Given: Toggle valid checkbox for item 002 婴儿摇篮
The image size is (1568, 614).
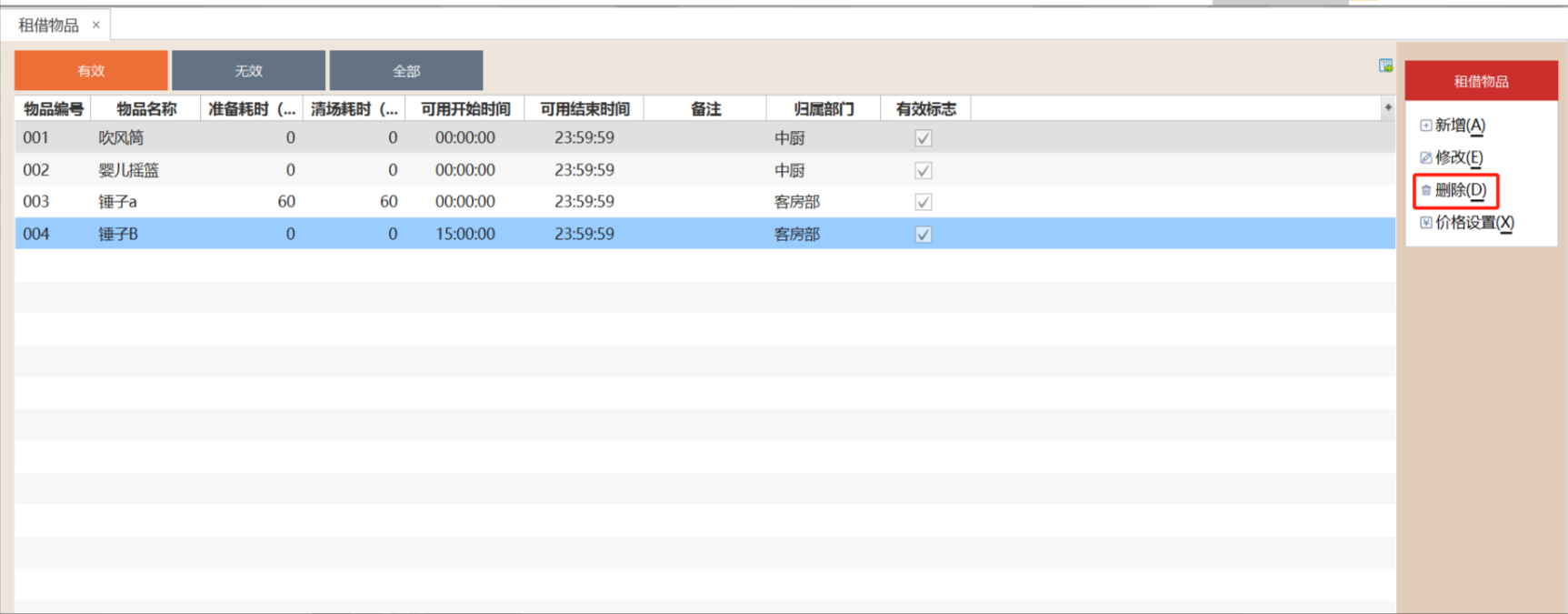Looking at the screenshot, I should (x=923, y=170).
